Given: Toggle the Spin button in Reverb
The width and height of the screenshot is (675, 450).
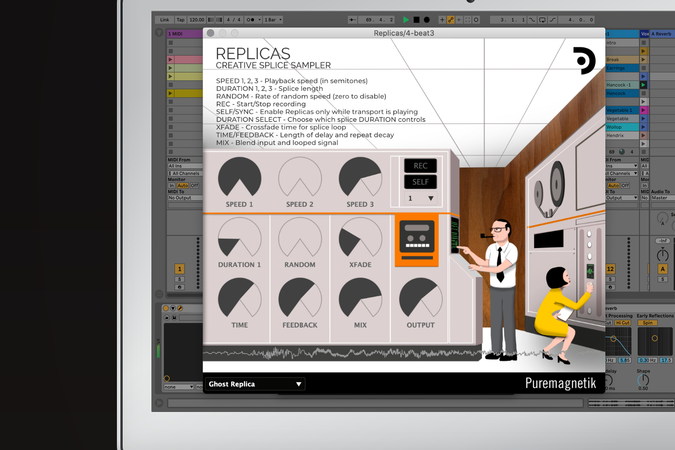Looking at the screenshot, I should [x=648, y=322].
